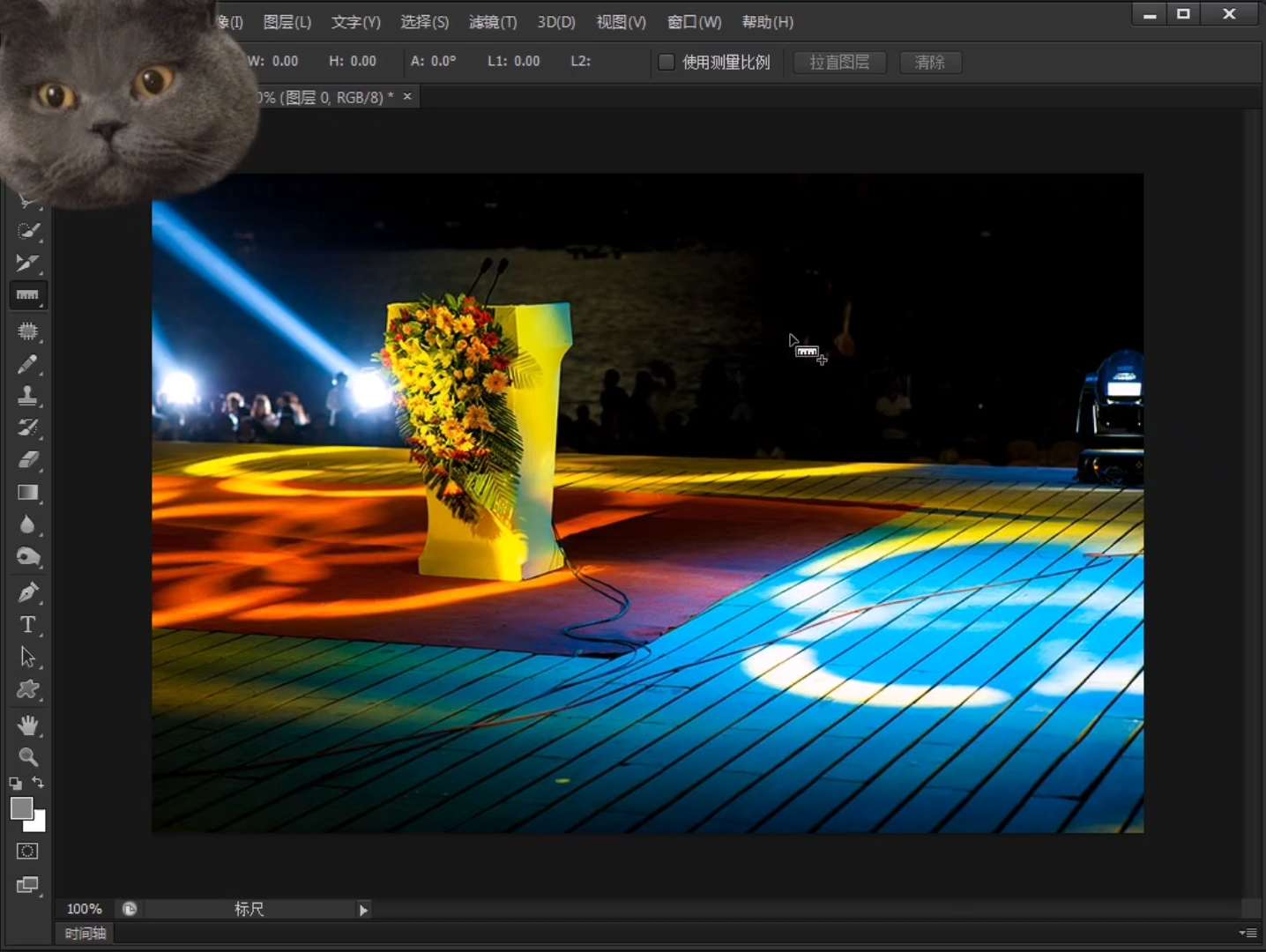Image resolution: width=1266 pixels, height=952 pixels.
Task: Select the Quick Selection tool
Action: pos(27,231)
